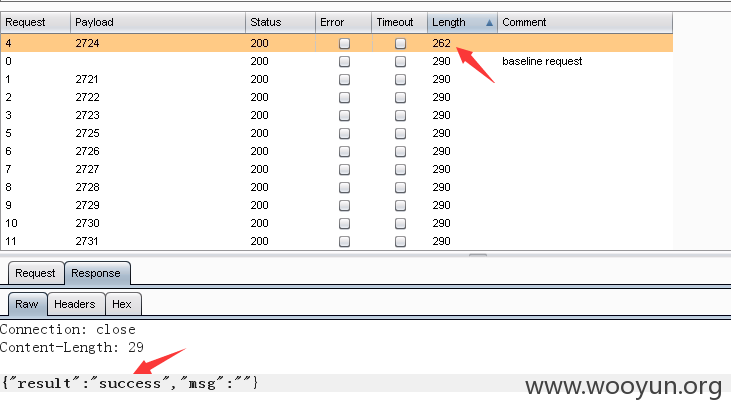The height and width of the screenshot is (415, 731).
Task: Select the row with payload 2730
Action: pos(337,223)
